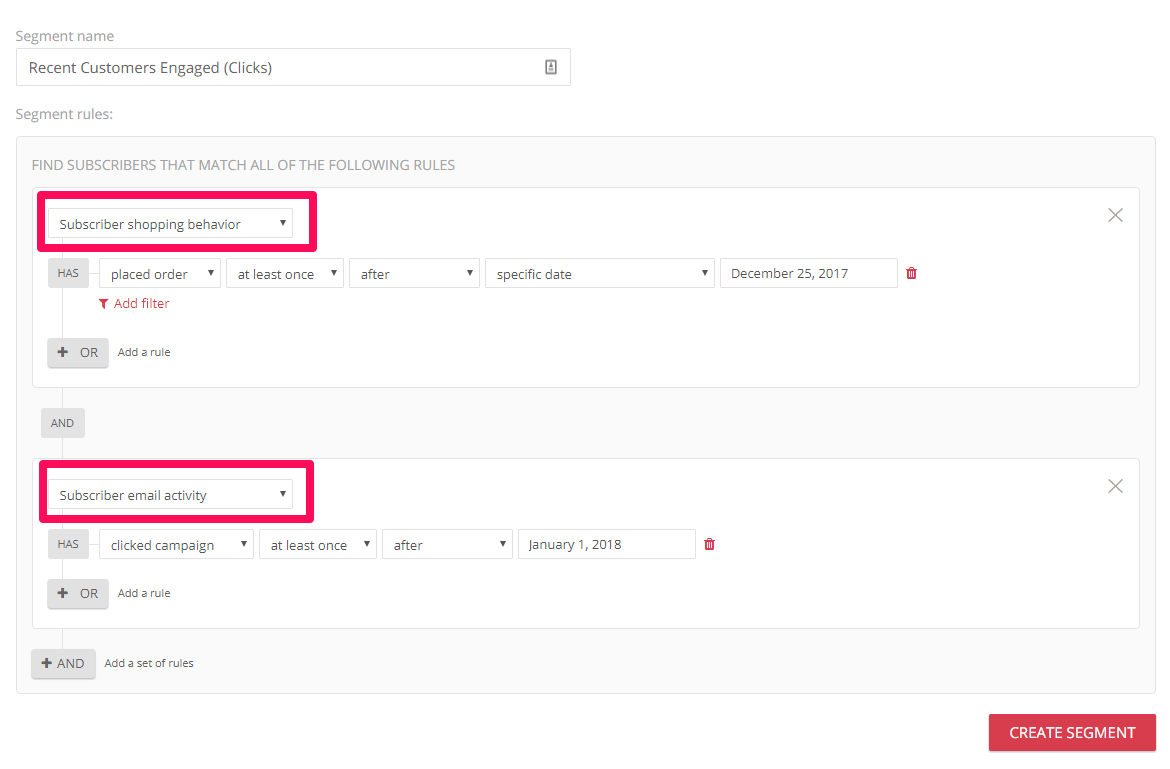Open the clicked campaign dropdown

(176, 544)
